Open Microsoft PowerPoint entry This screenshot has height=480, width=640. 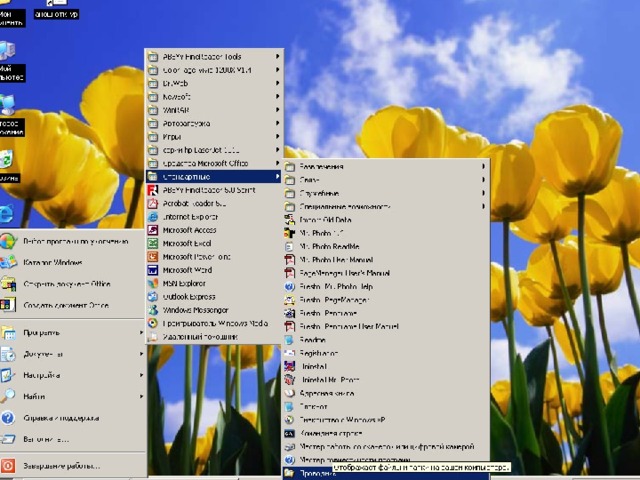click(x=213, y=257)
